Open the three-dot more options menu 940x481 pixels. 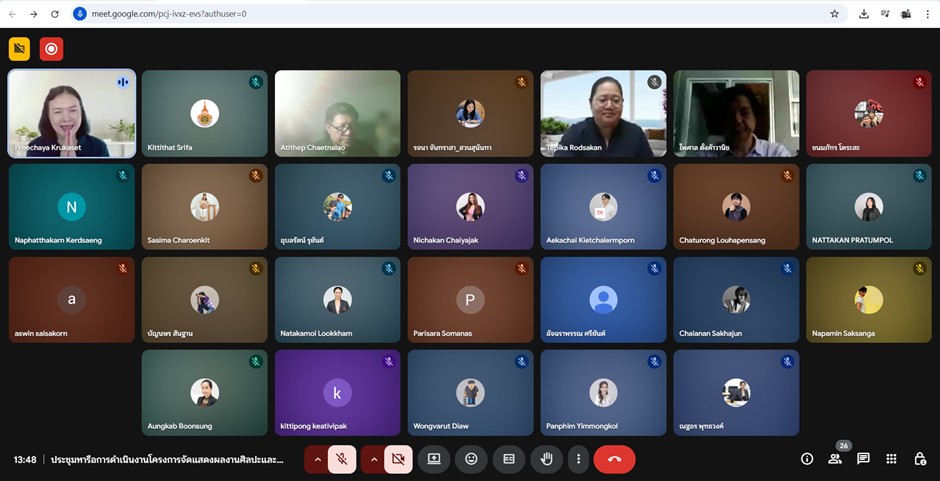tap(578, 459)
